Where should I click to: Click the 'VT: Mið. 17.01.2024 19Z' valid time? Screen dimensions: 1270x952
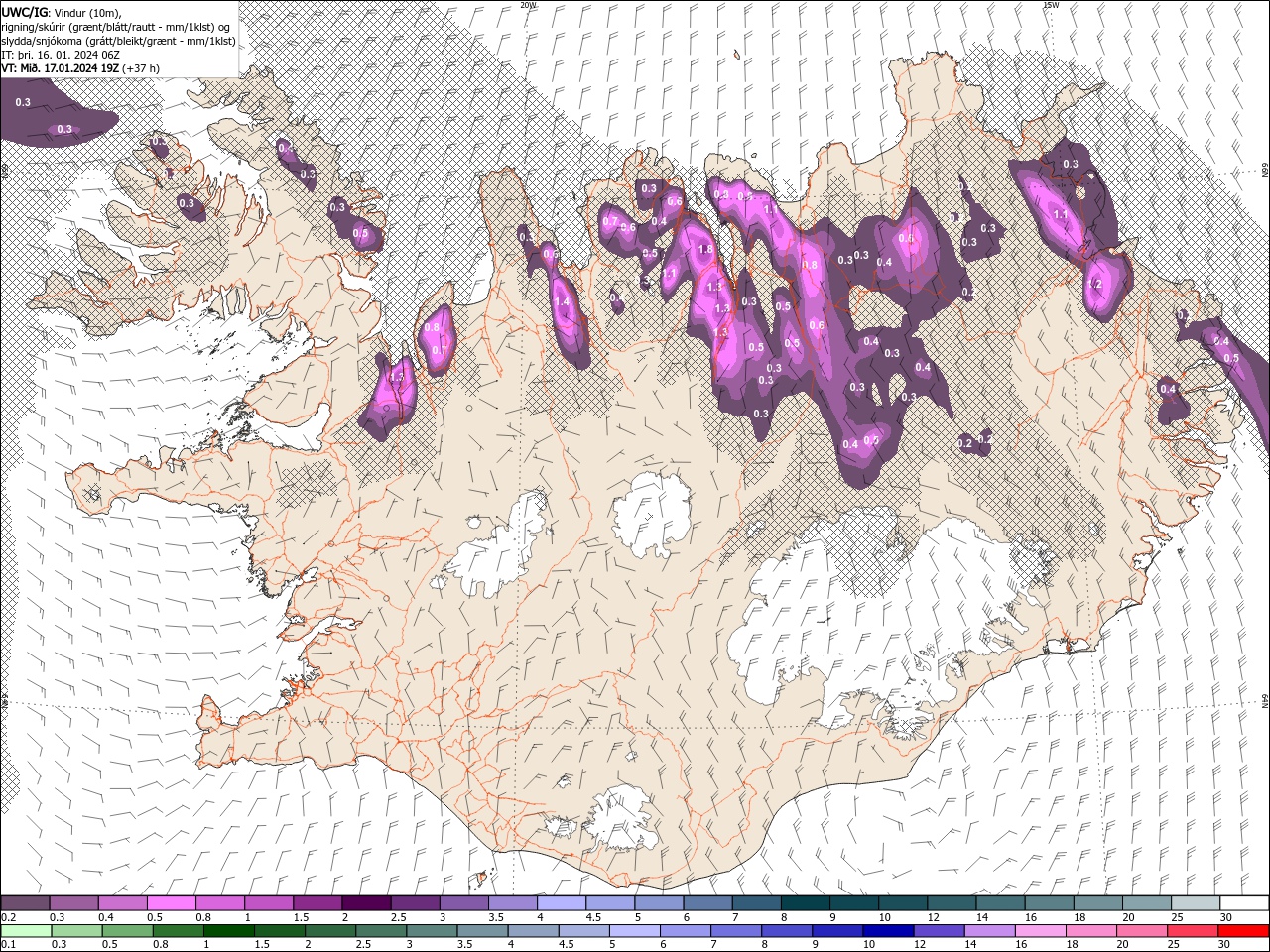(x=60, y=68)
